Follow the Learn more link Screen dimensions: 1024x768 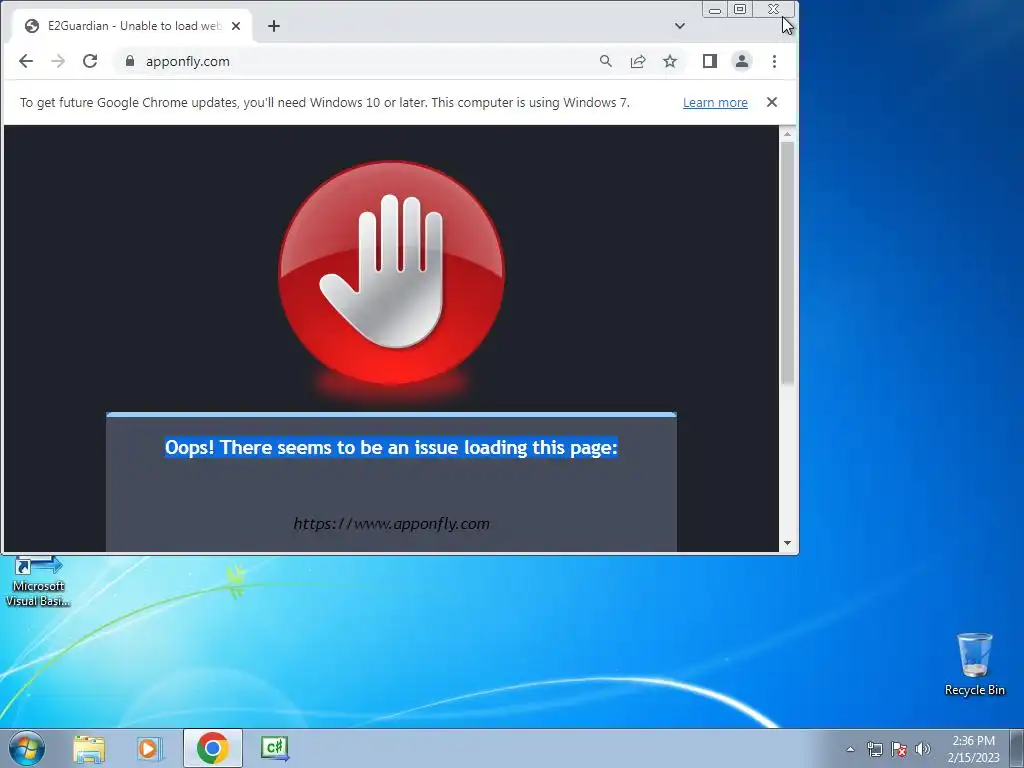pyautogui.click(x=715, y=103)
